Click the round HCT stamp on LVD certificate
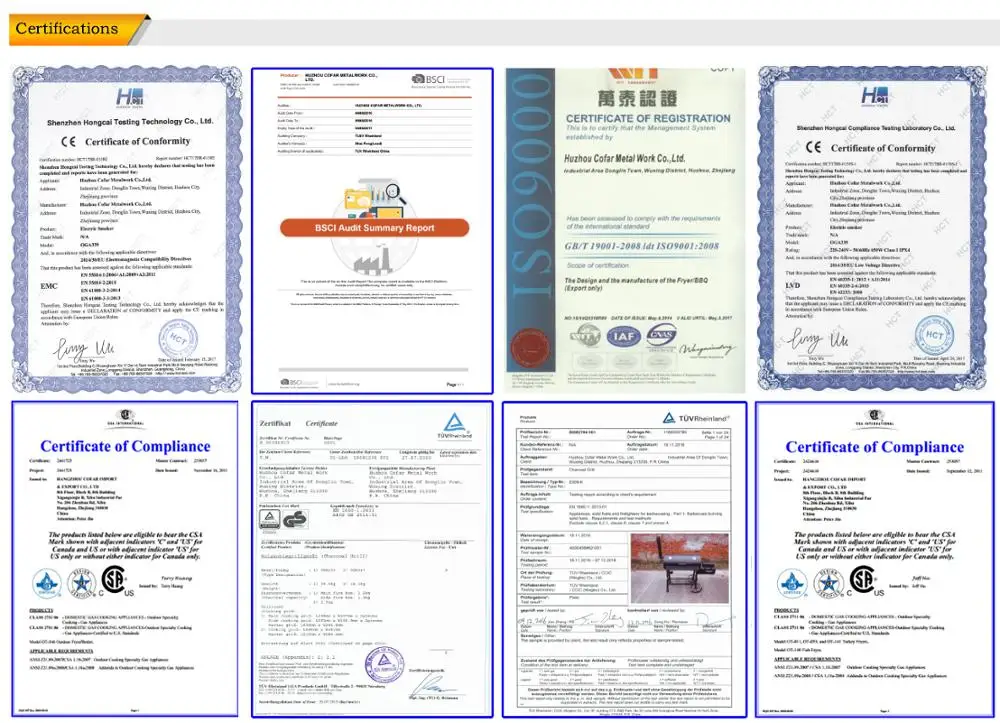1000x723 pixels. tap(934, 335)
